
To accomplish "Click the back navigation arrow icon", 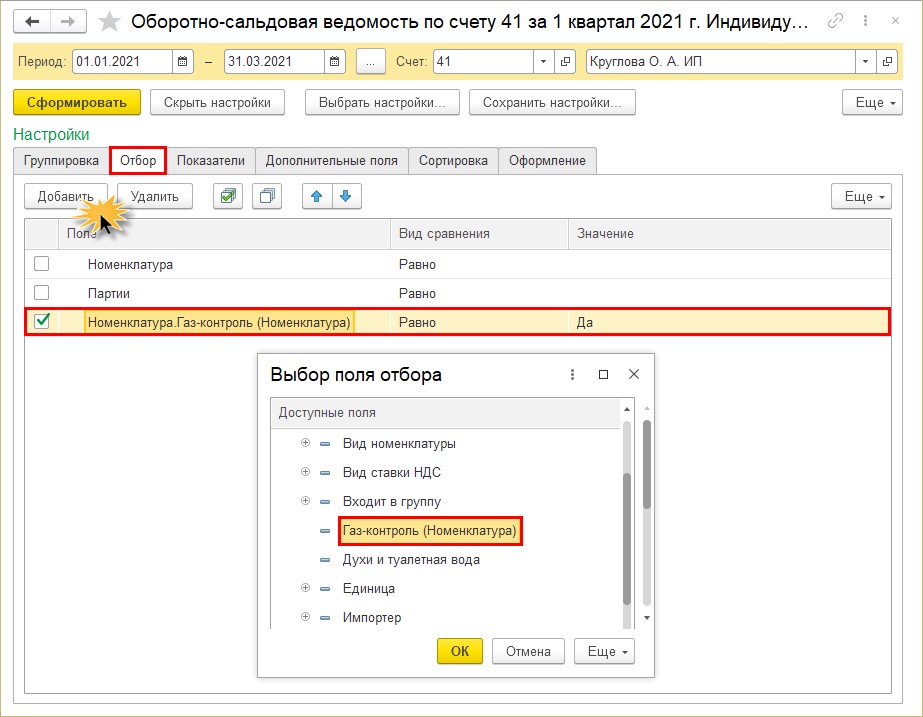I will (x=32, y=21).
